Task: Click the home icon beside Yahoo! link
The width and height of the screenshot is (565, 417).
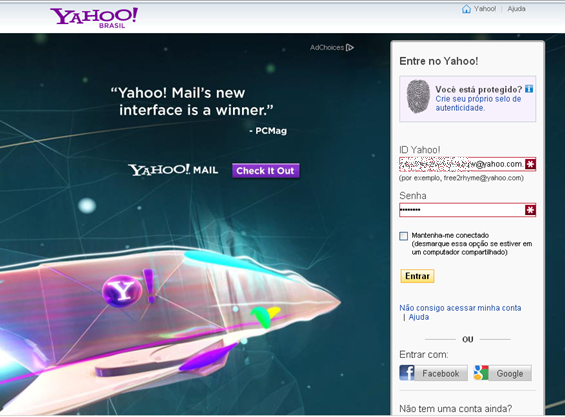Action: click(x=466, y=9)
